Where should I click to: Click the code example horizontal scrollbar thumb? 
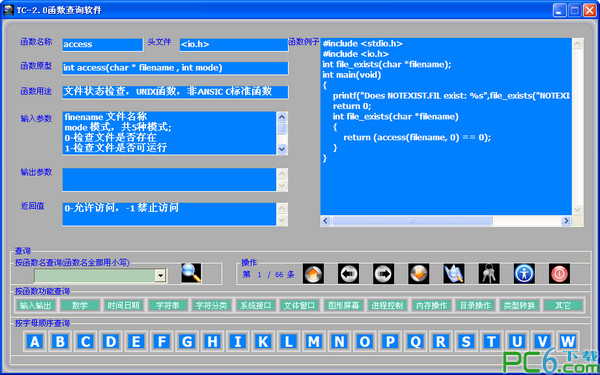pyautogui.click(x=412, y=221)
